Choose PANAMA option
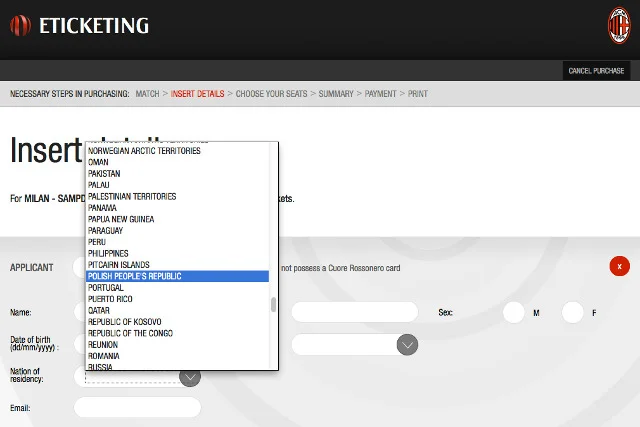The image size is (640, 427). point(178,208)
